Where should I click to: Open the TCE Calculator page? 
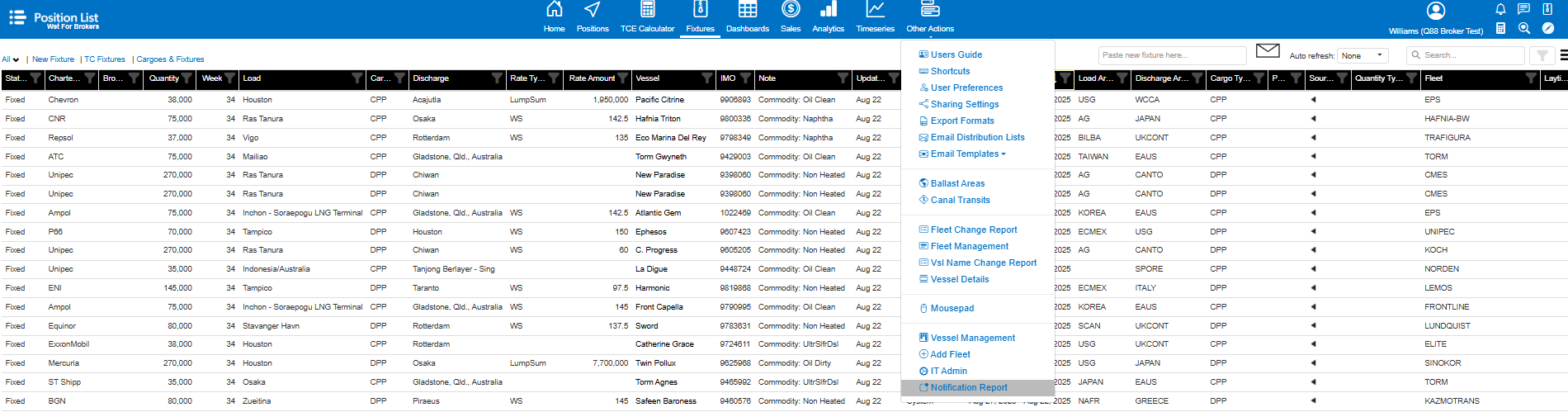[647, 17]
